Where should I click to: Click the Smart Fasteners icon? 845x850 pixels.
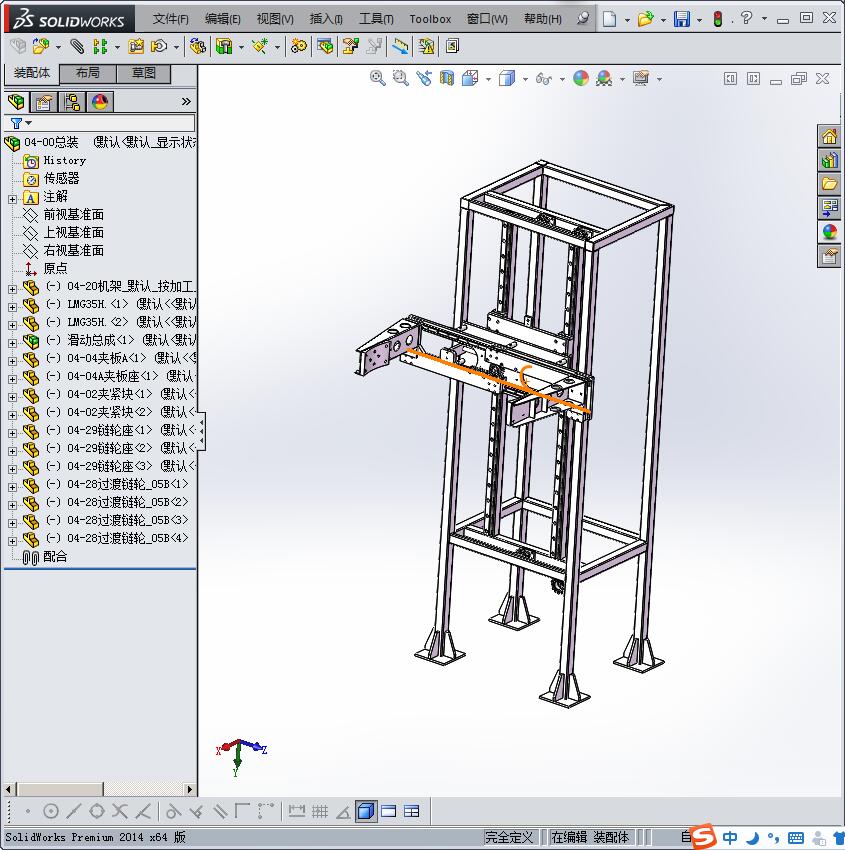pyautogui.click(x=136, y=47)
